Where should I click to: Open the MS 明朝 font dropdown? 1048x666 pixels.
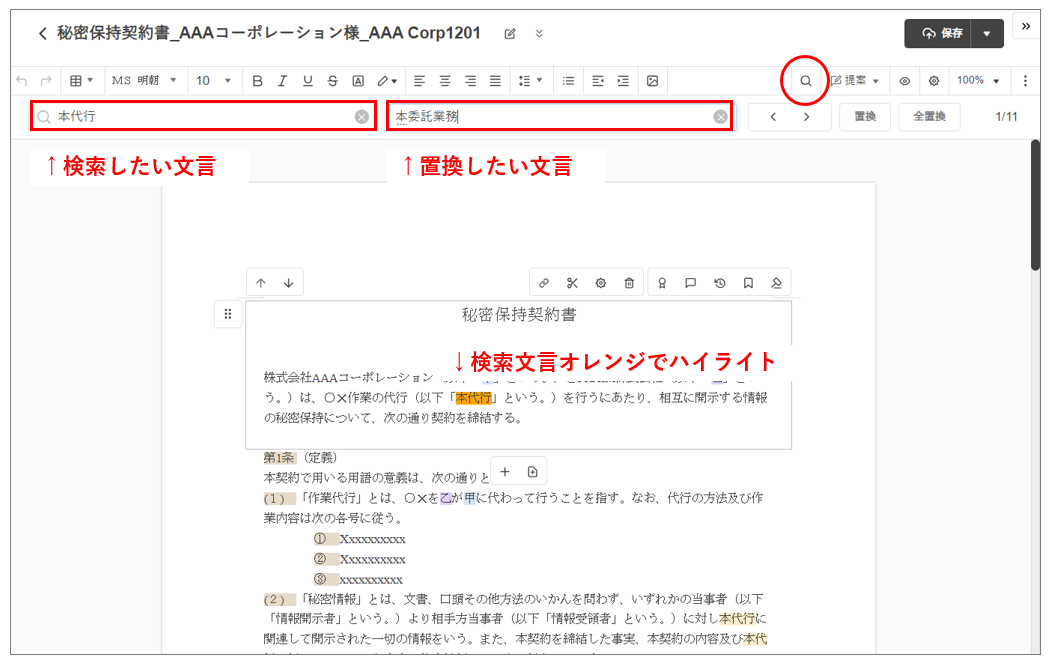(144, 81)
